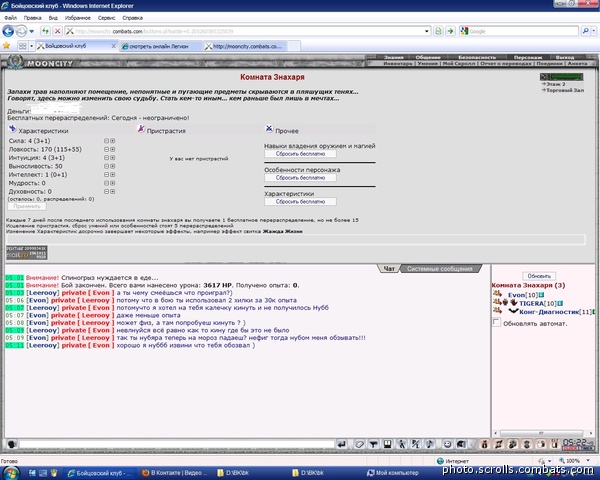Switch to the Системные сообщения tab

point(440,269)
